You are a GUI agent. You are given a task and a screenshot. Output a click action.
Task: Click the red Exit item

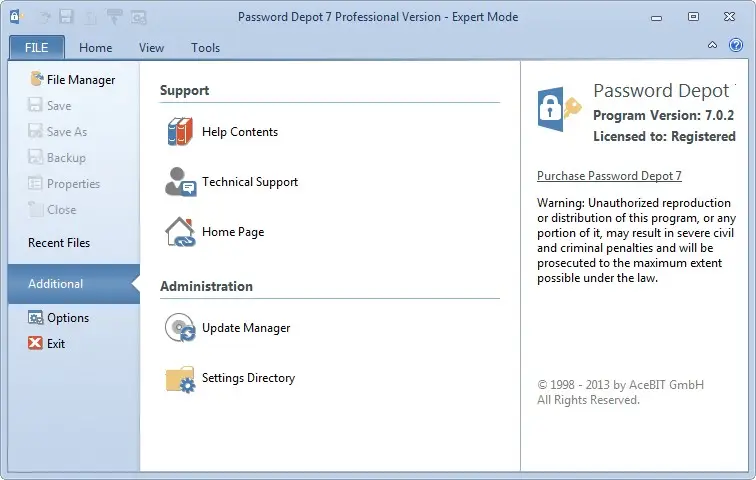tap(47, 344)
